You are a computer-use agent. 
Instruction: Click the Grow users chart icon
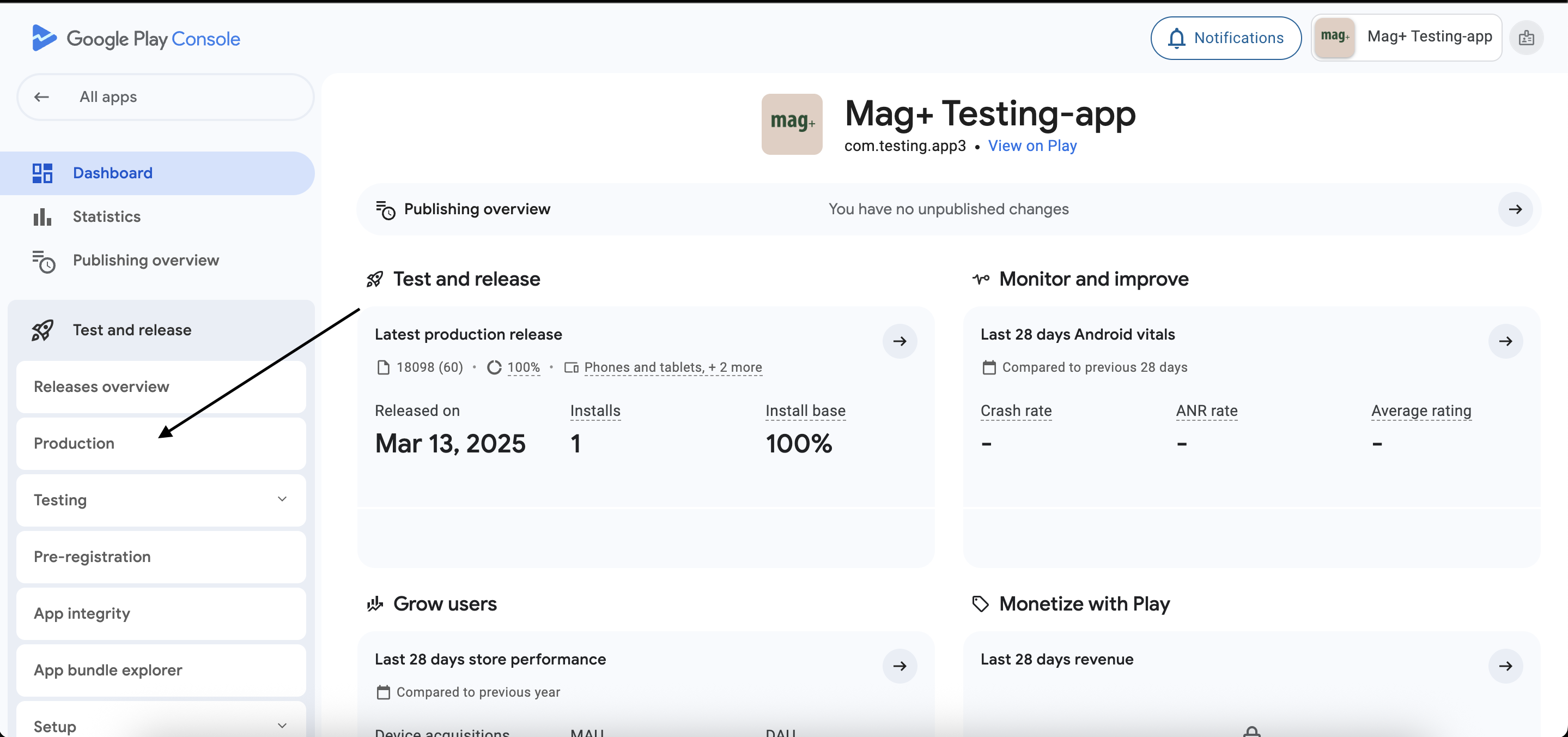[375, 604]
